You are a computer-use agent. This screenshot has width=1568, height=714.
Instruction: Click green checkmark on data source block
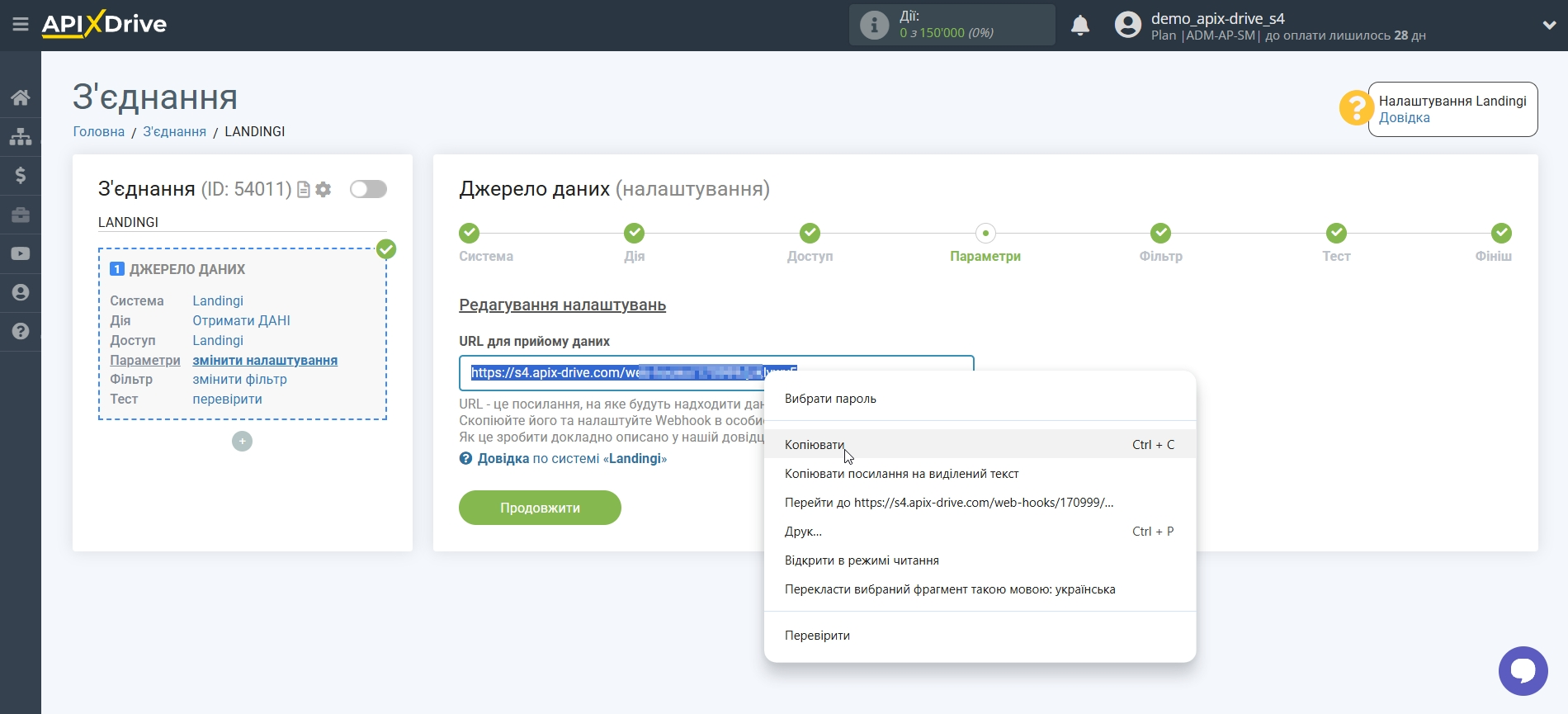386,249
